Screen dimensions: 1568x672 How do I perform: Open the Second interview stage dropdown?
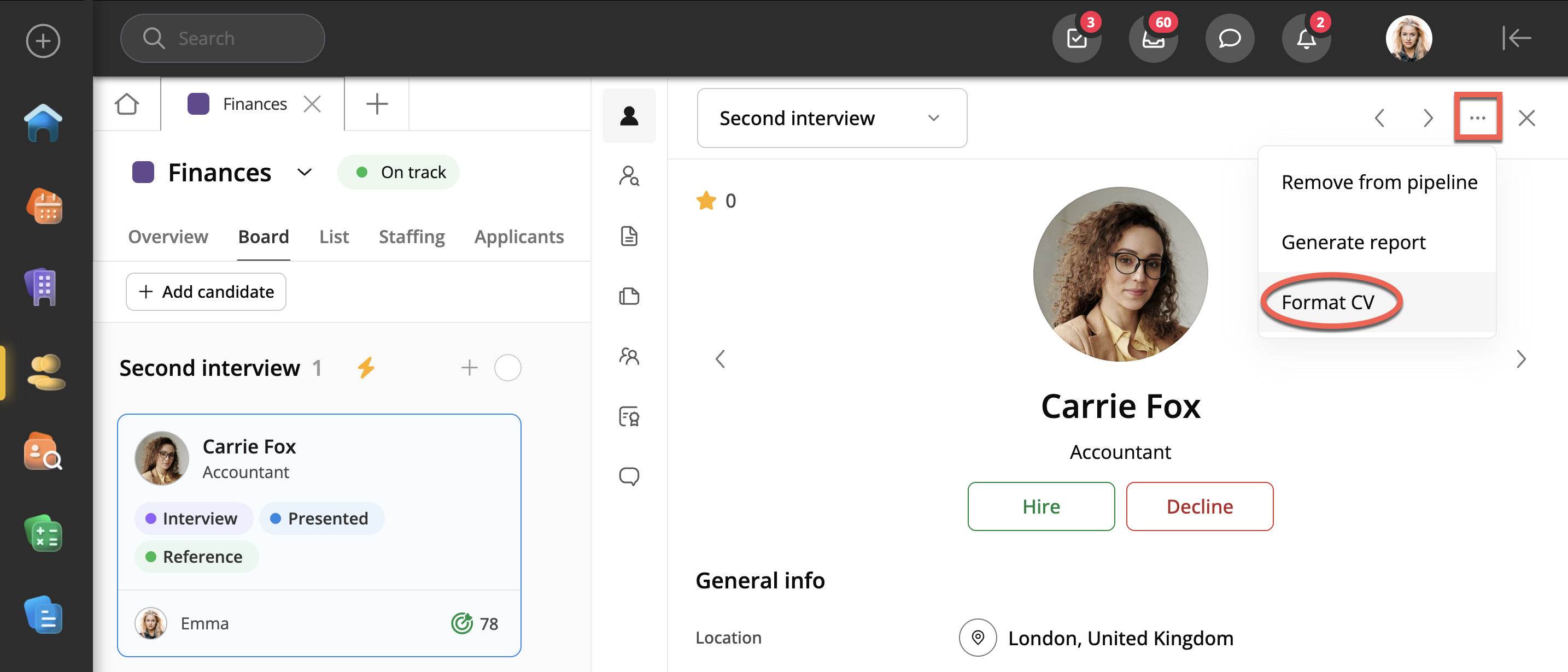pos(831,118)
